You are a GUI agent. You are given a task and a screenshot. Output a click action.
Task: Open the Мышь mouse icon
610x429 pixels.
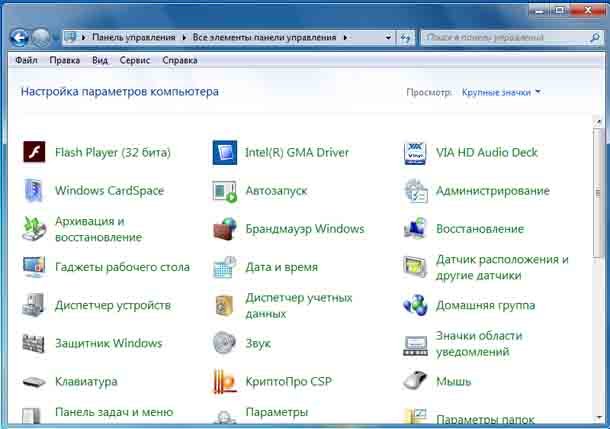click(415, 380)
